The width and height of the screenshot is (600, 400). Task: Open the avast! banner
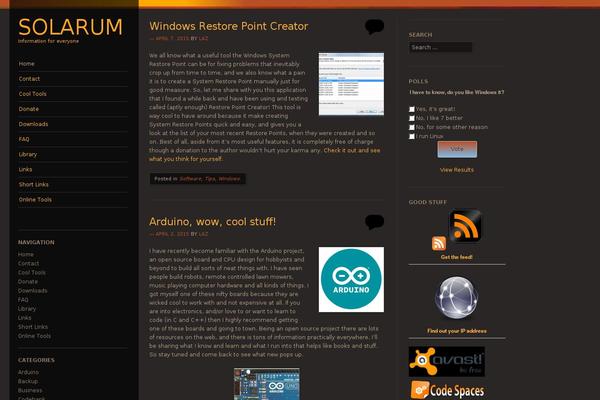[447, 361]
